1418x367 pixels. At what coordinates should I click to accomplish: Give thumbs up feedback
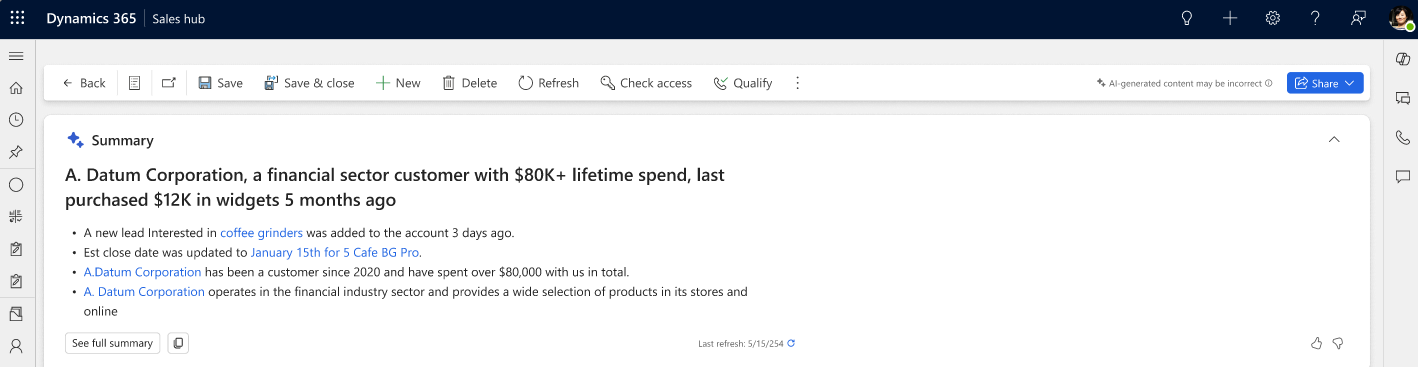coord(1316,343)
